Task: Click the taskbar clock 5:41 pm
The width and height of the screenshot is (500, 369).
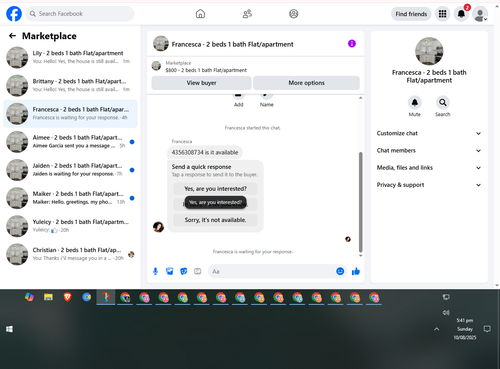Action: click(465, 320)
